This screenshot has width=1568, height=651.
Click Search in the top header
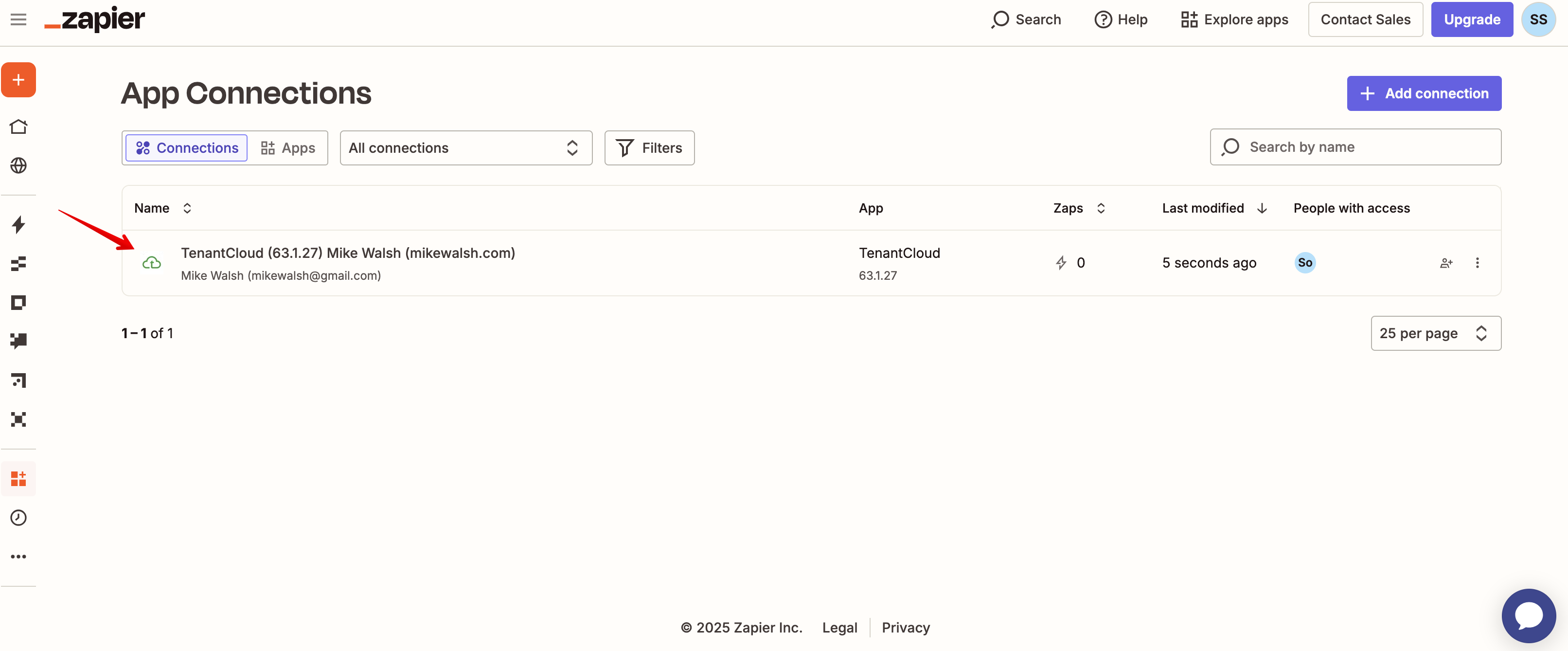click(x=1026, y=19)
